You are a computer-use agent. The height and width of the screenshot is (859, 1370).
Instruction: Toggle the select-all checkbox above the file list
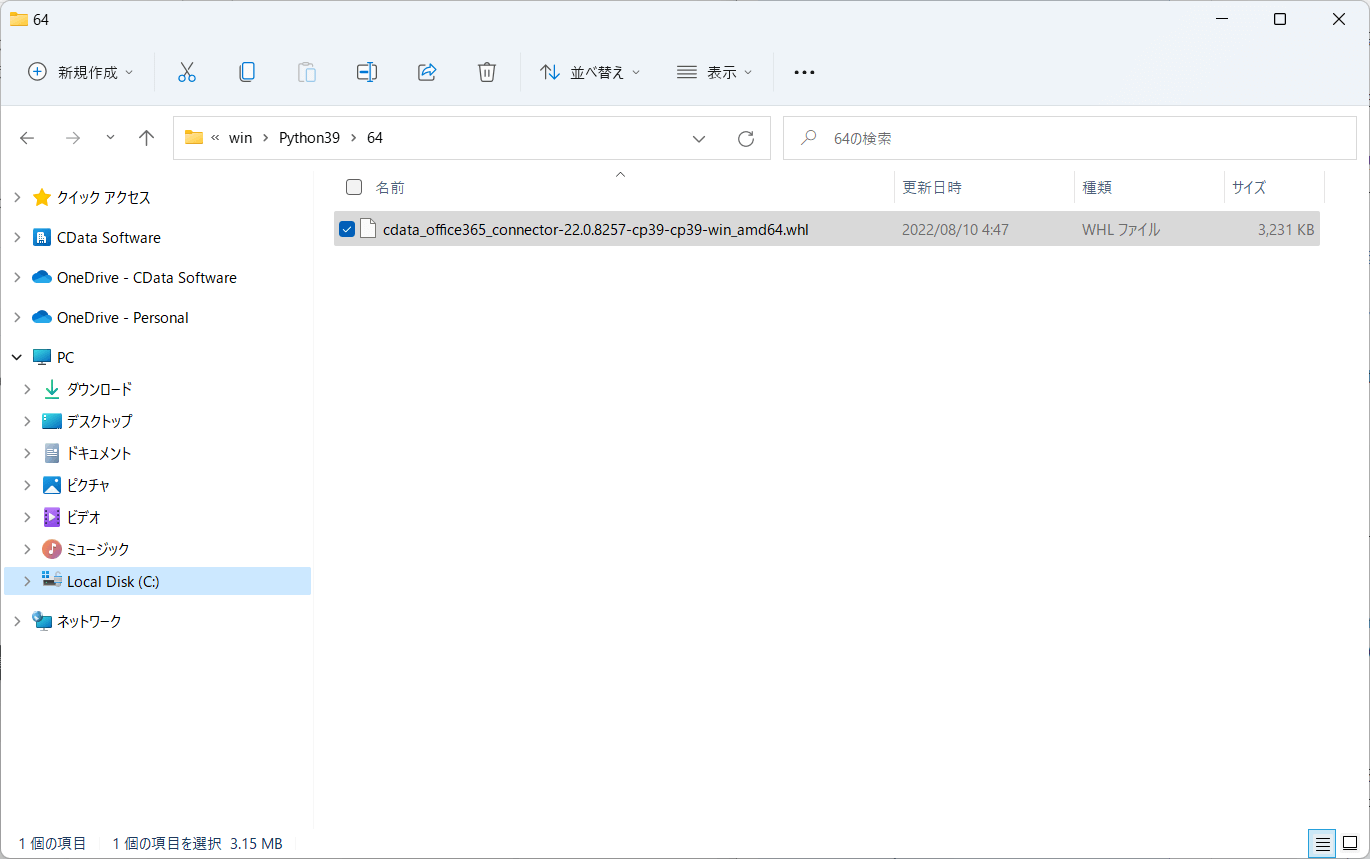[354, 187]
